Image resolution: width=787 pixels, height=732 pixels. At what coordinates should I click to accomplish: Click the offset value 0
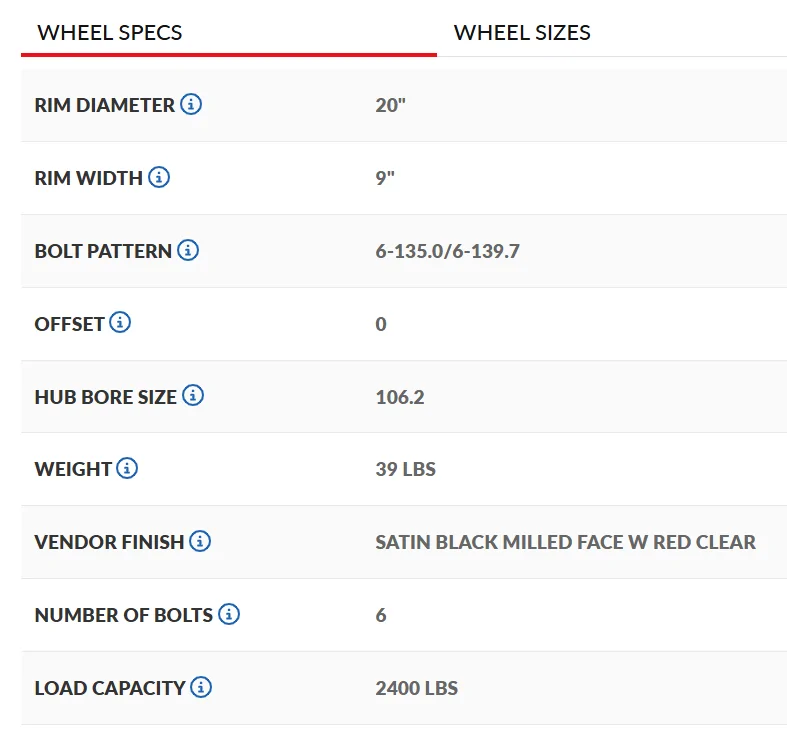click(381, 324)
